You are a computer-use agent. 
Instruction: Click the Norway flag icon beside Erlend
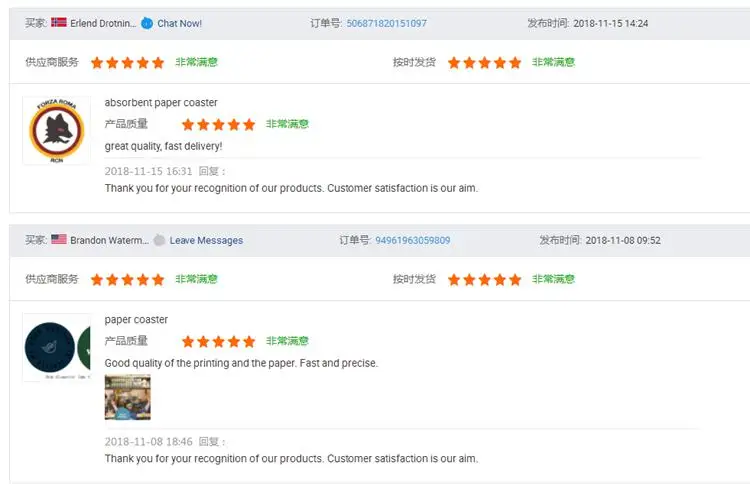click(x=59, y=23)
